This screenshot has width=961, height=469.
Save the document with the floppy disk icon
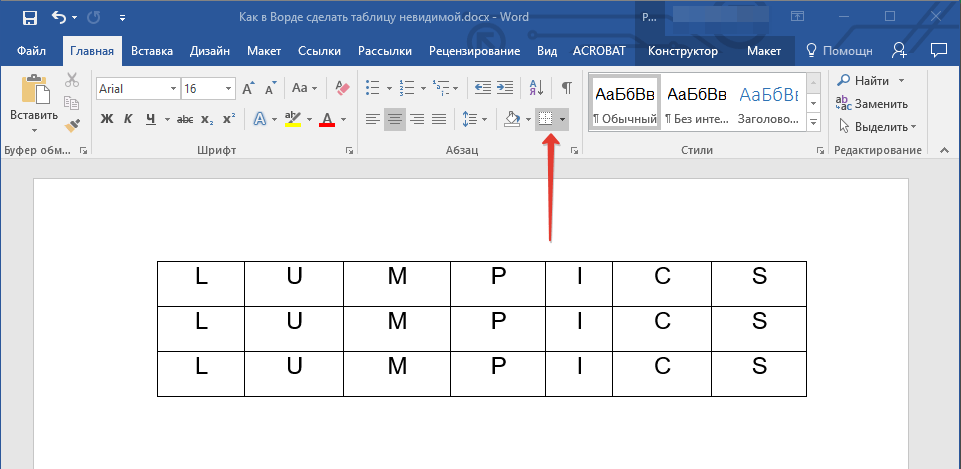point(30,18)
